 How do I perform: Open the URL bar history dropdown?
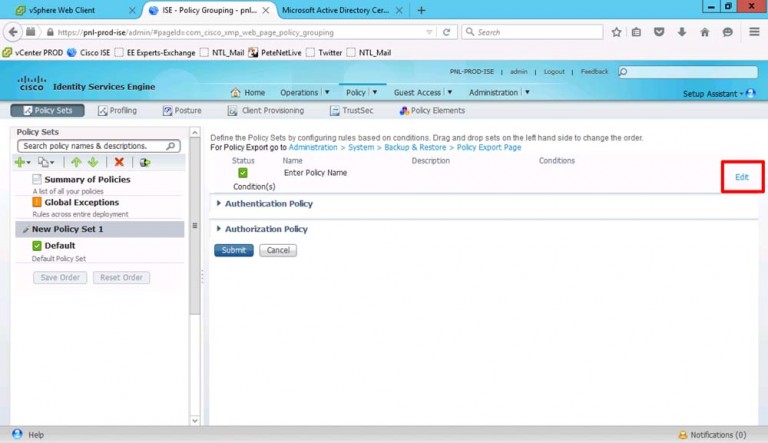429,32
